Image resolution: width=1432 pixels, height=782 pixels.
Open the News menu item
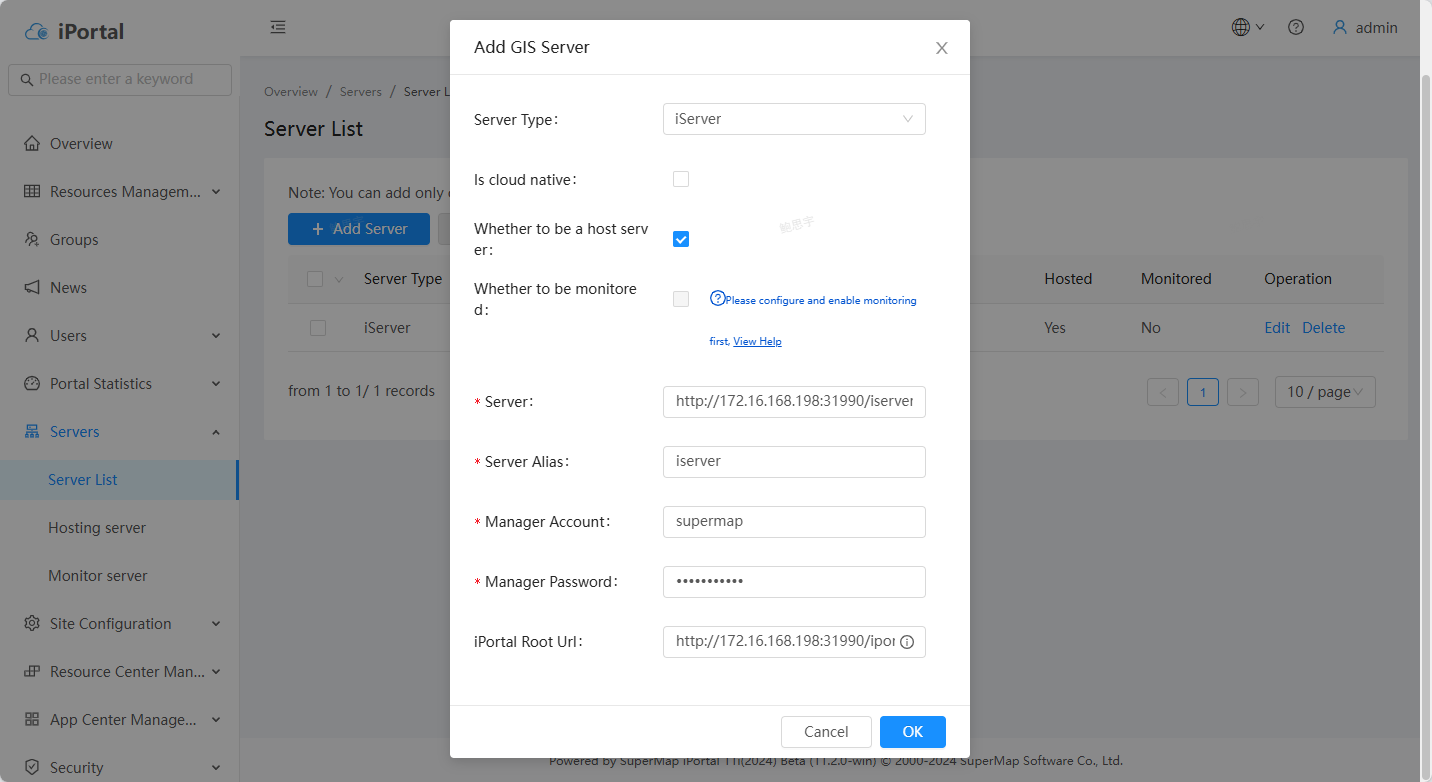click(119, 288)
